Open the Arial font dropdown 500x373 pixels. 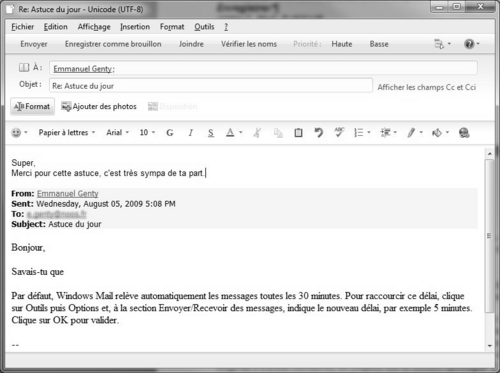coord(118,133)
